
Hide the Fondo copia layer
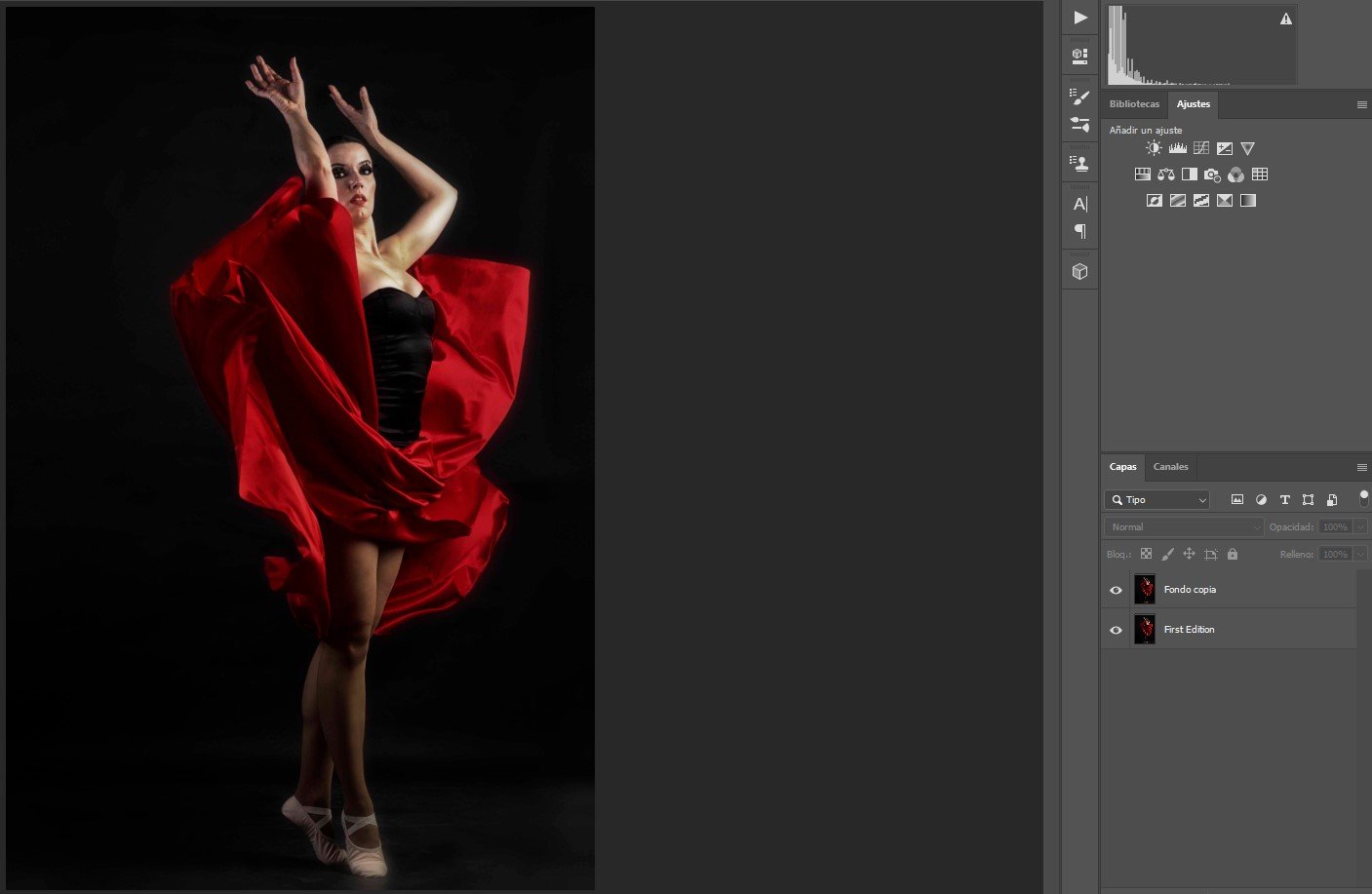click(x=1116, y=590)
